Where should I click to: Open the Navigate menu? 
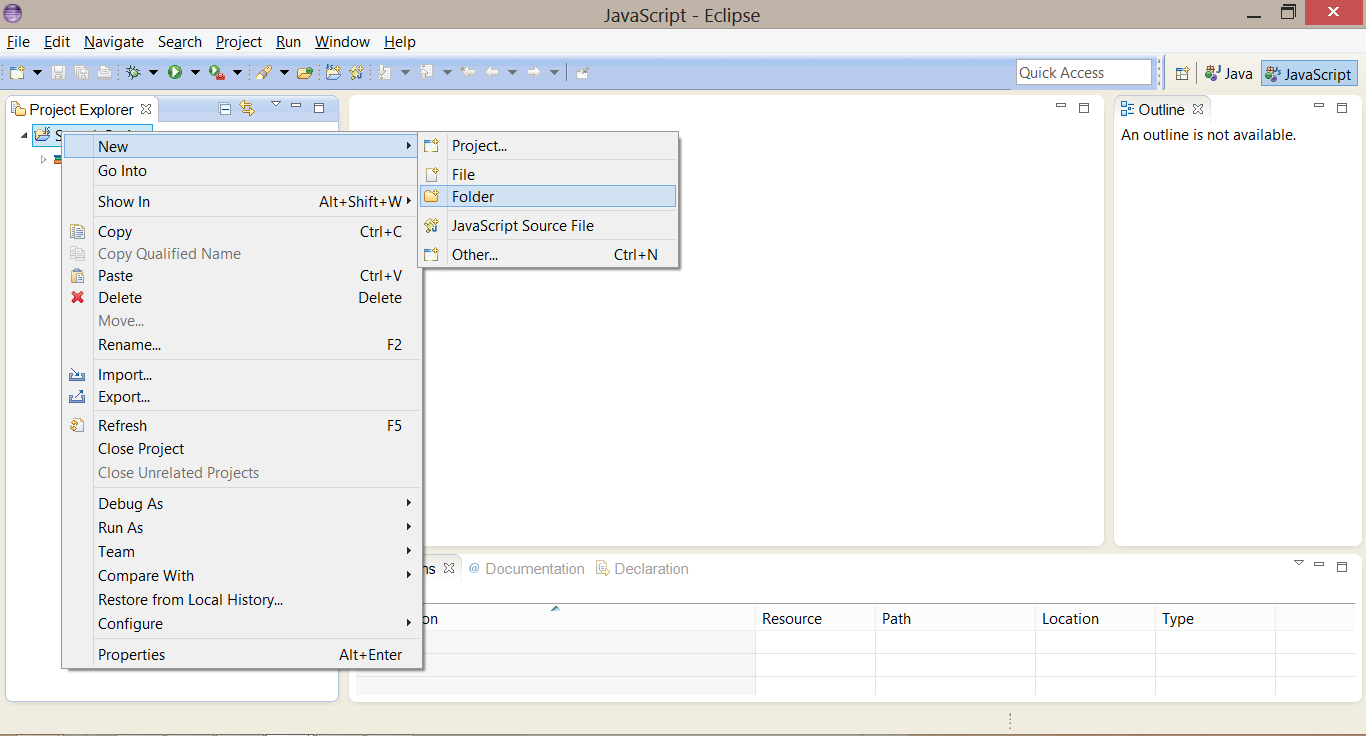(113, 42)
